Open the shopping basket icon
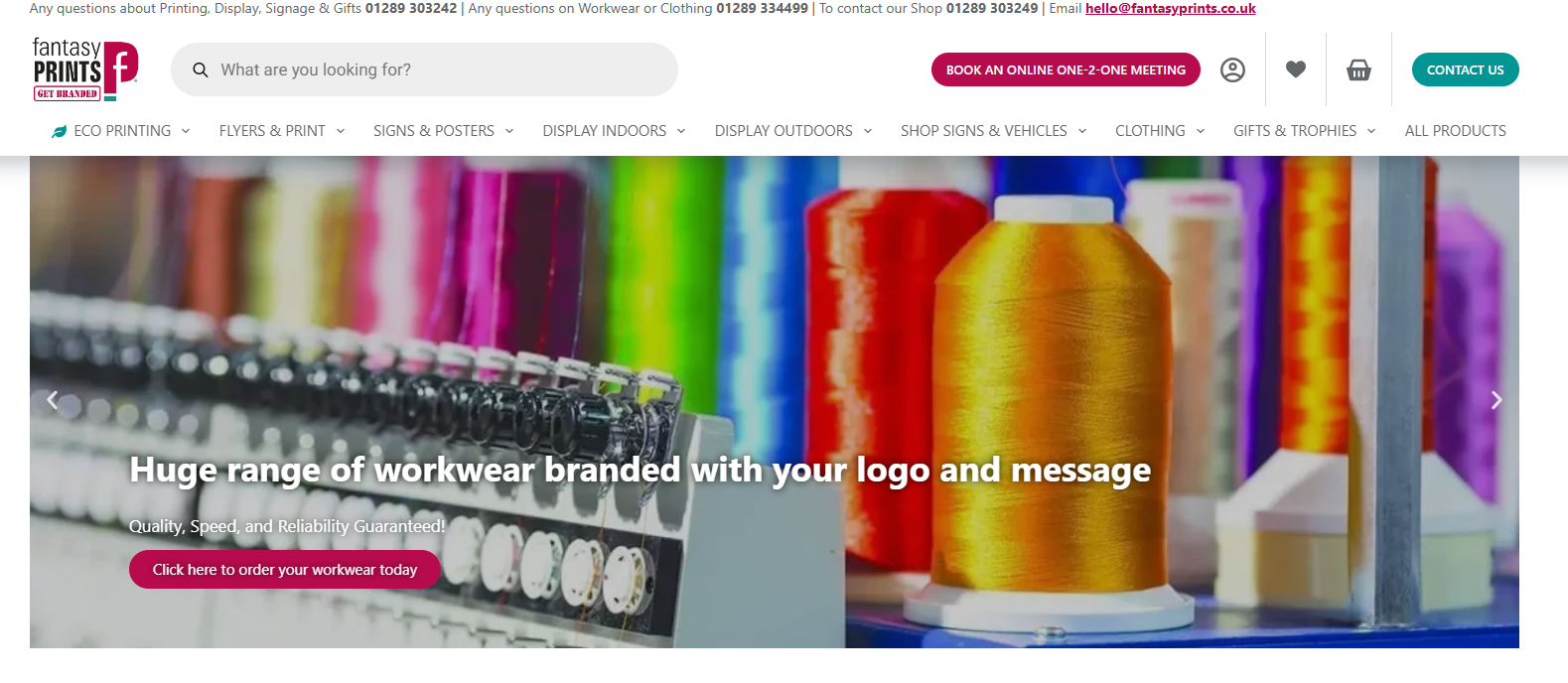 pyautogui.click(x=1358, y=69)
